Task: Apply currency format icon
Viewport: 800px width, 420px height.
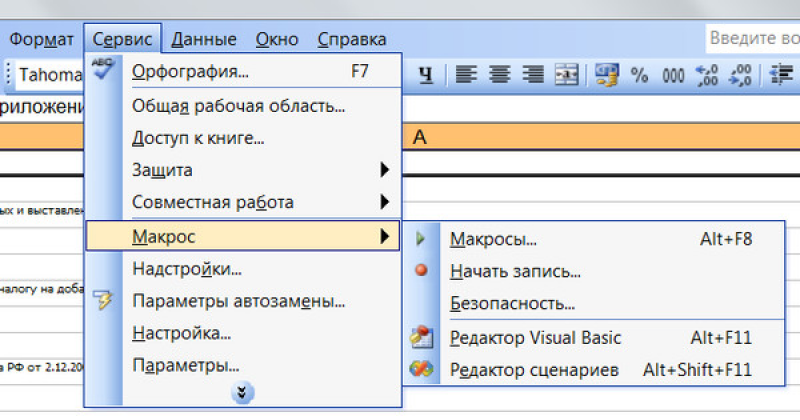Action: click(x=607, y=75)
